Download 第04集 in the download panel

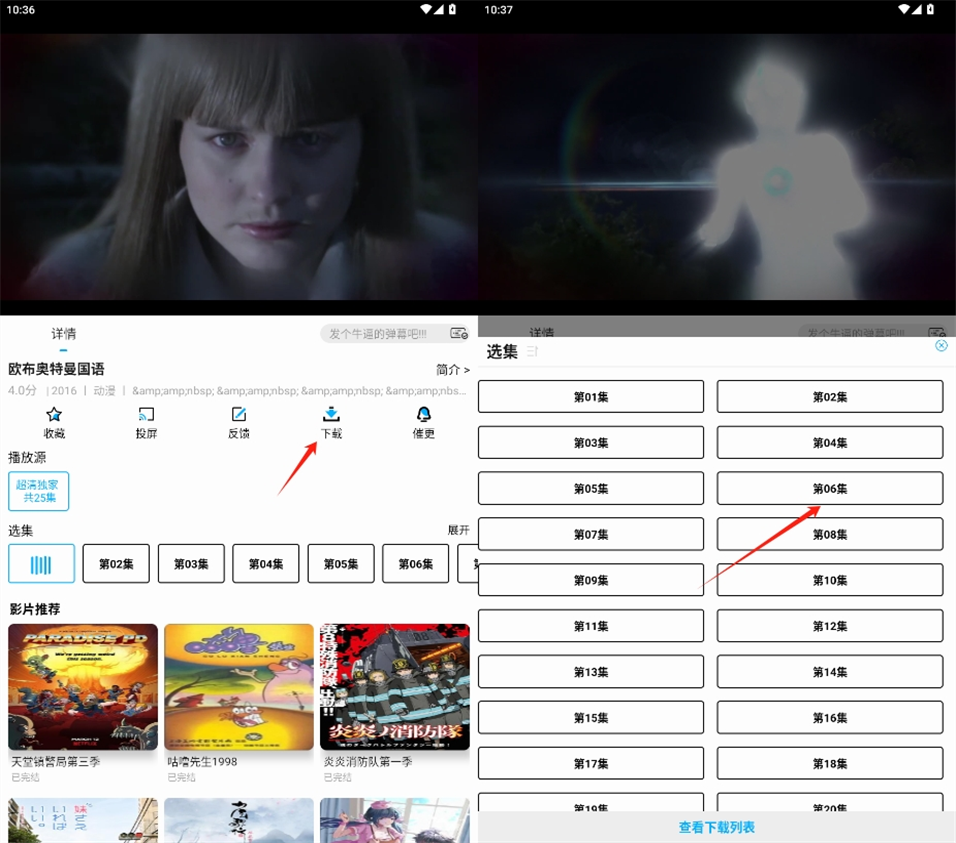point(830,443)
